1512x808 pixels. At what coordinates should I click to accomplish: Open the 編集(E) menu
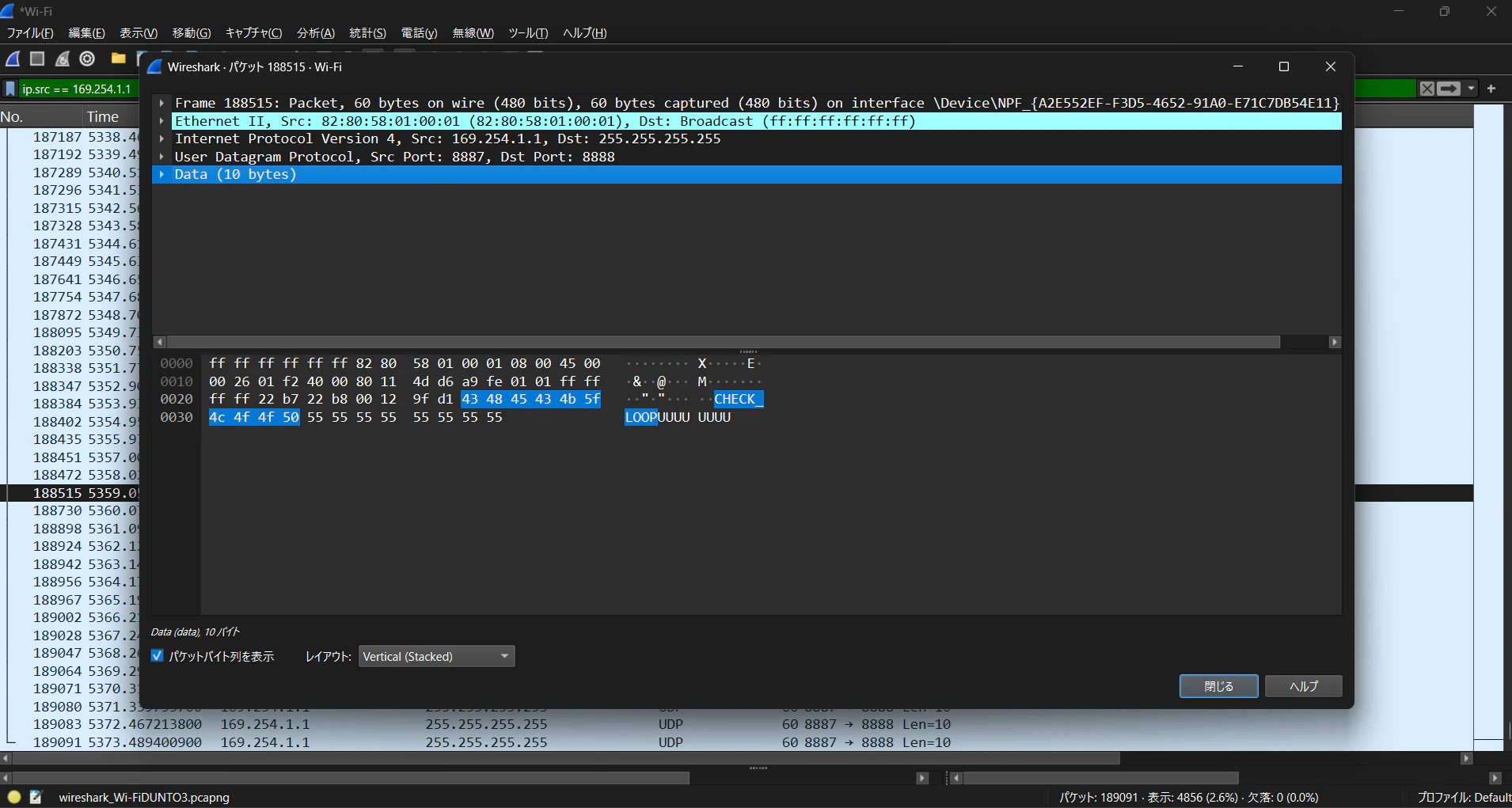[86, 33]
